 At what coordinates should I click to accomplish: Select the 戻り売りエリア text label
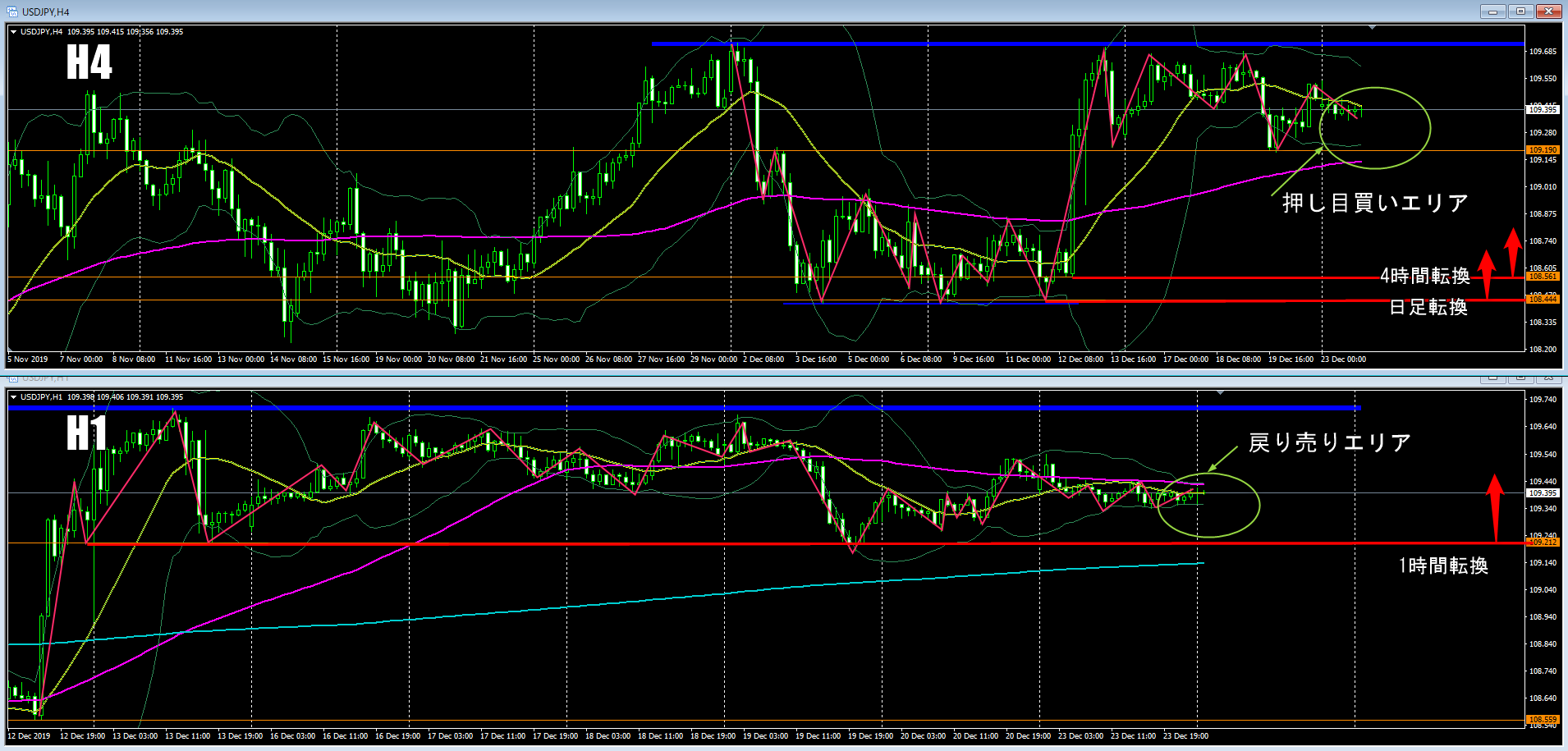pyautogui.click(x=1330, y=443)
